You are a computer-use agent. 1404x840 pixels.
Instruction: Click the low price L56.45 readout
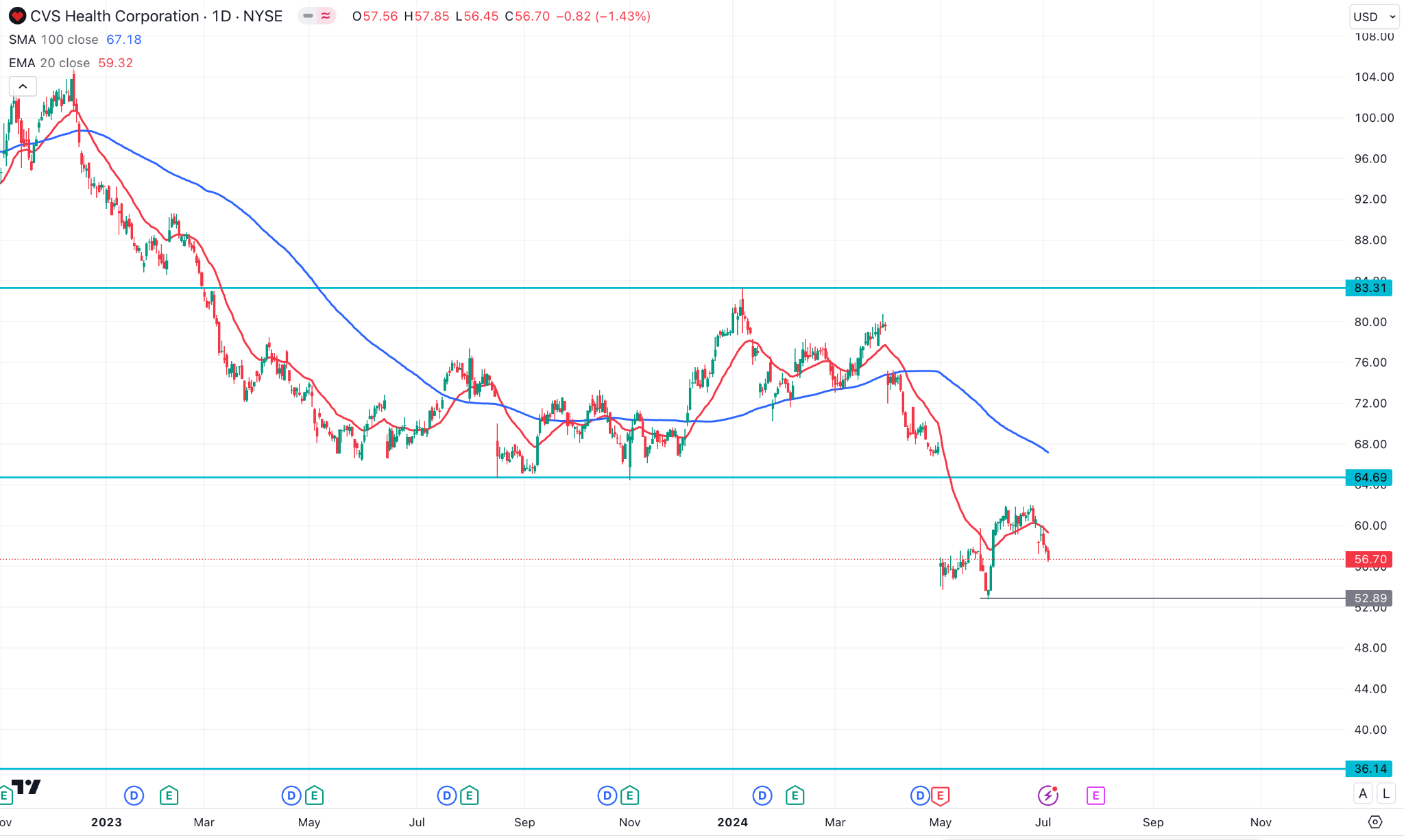click(477, 16)
